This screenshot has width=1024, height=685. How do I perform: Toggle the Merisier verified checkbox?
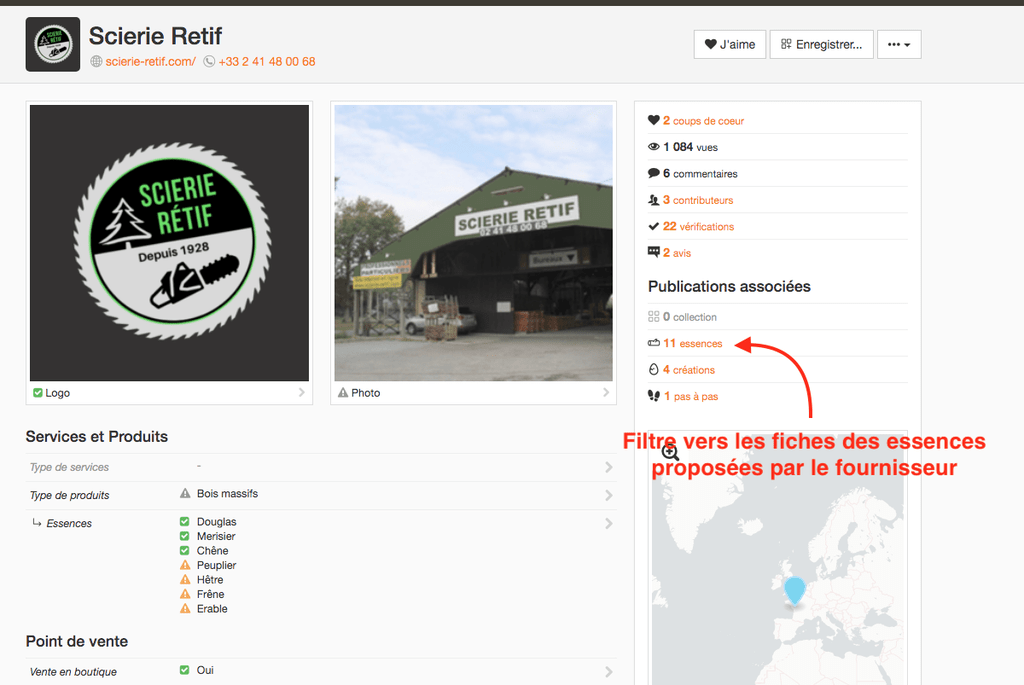pyautogui.click(x=184, y=535)
